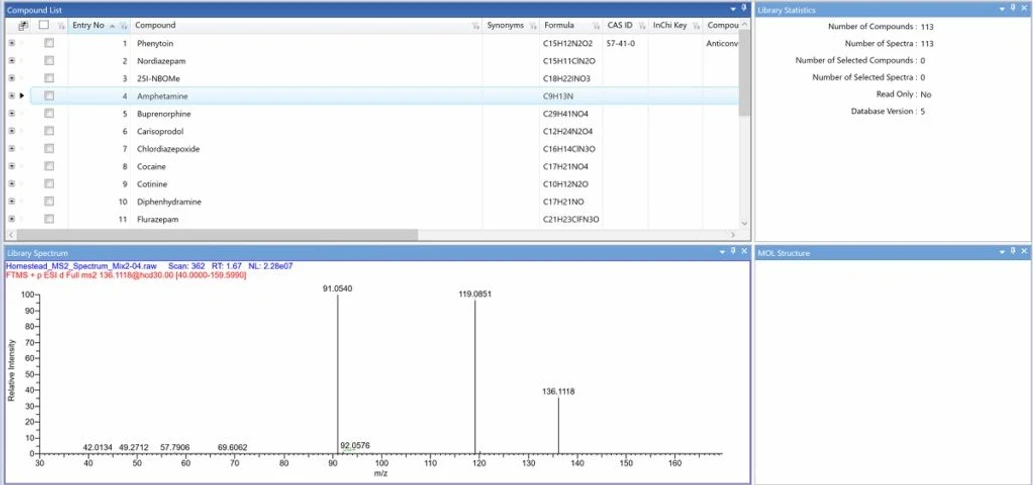
Task: Open Library Spectrum panel options dropdown arrow
Action: coord(723,252)
